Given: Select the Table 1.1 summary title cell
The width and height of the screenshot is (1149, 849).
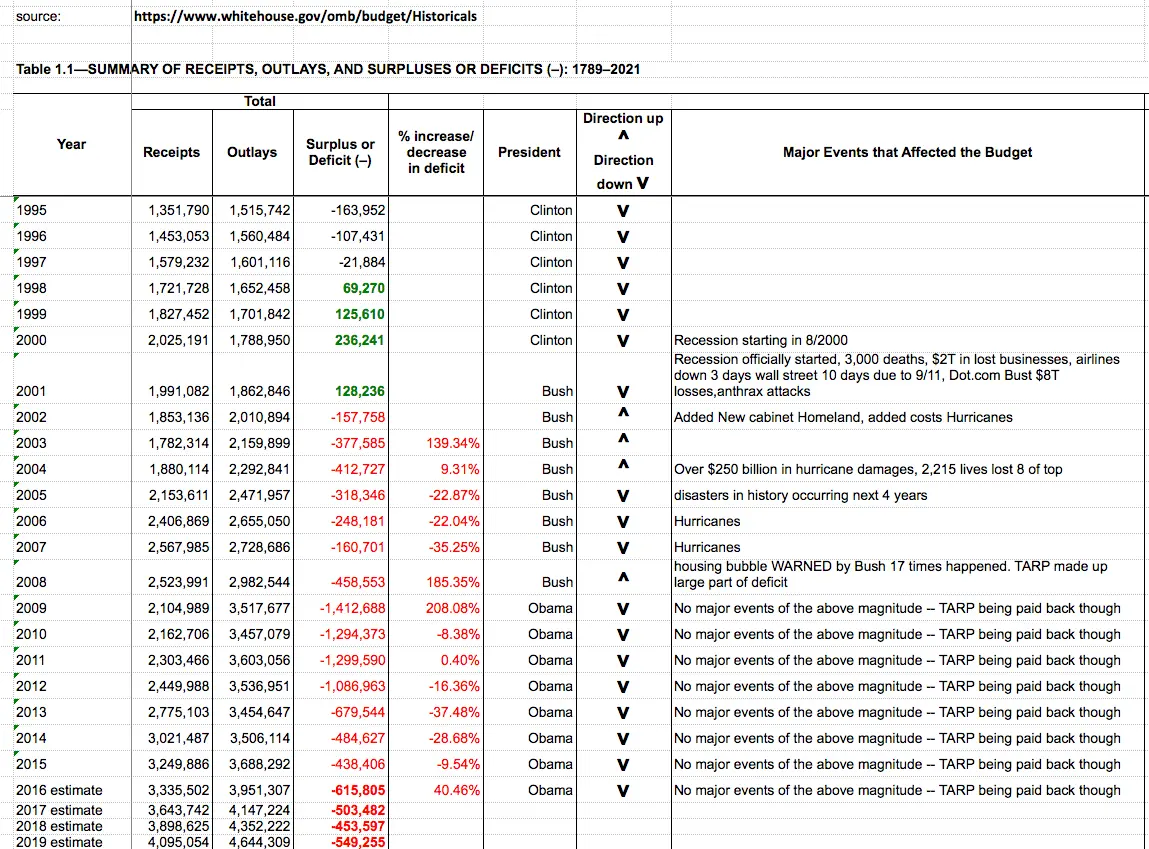Looking at the screenshot, I should coord(328,69).
